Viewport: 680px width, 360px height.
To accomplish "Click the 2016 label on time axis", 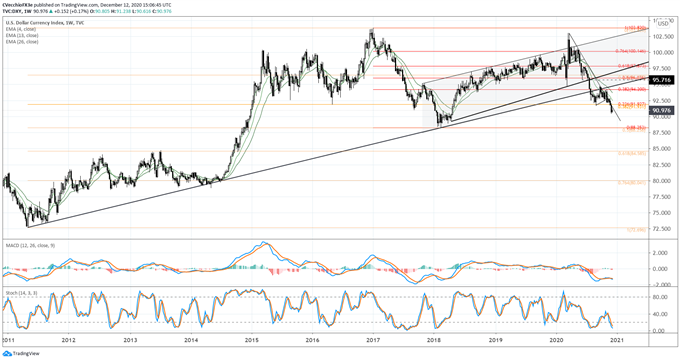I will click(313, 340).
